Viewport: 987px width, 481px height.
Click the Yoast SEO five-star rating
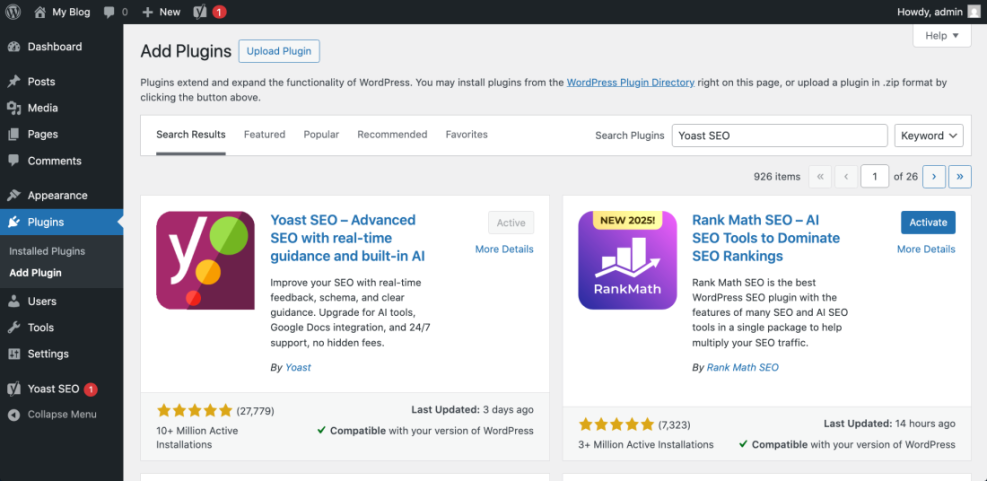[x=195, y=411]
